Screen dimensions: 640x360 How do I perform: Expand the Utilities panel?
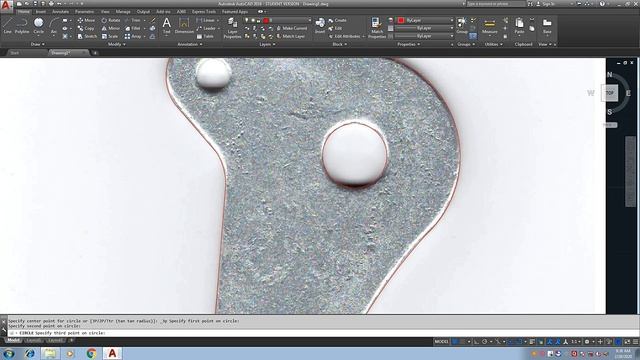tap(493, 44)
